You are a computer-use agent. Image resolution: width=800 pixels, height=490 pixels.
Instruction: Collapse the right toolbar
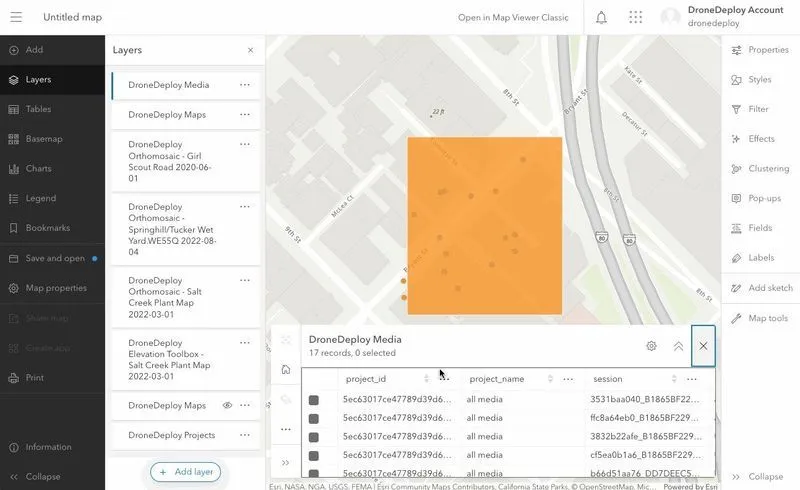pos(758,477)
